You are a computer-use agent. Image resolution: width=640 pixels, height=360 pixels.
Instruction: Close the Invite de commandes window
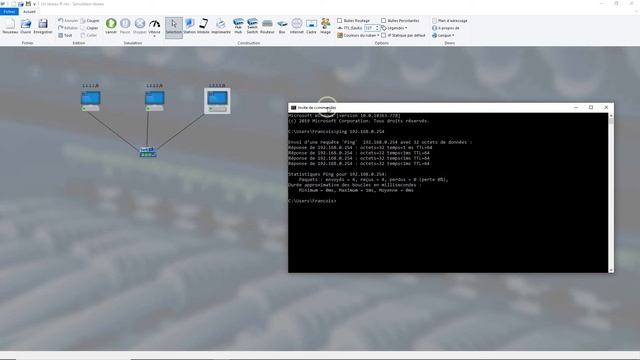point(606,107)
